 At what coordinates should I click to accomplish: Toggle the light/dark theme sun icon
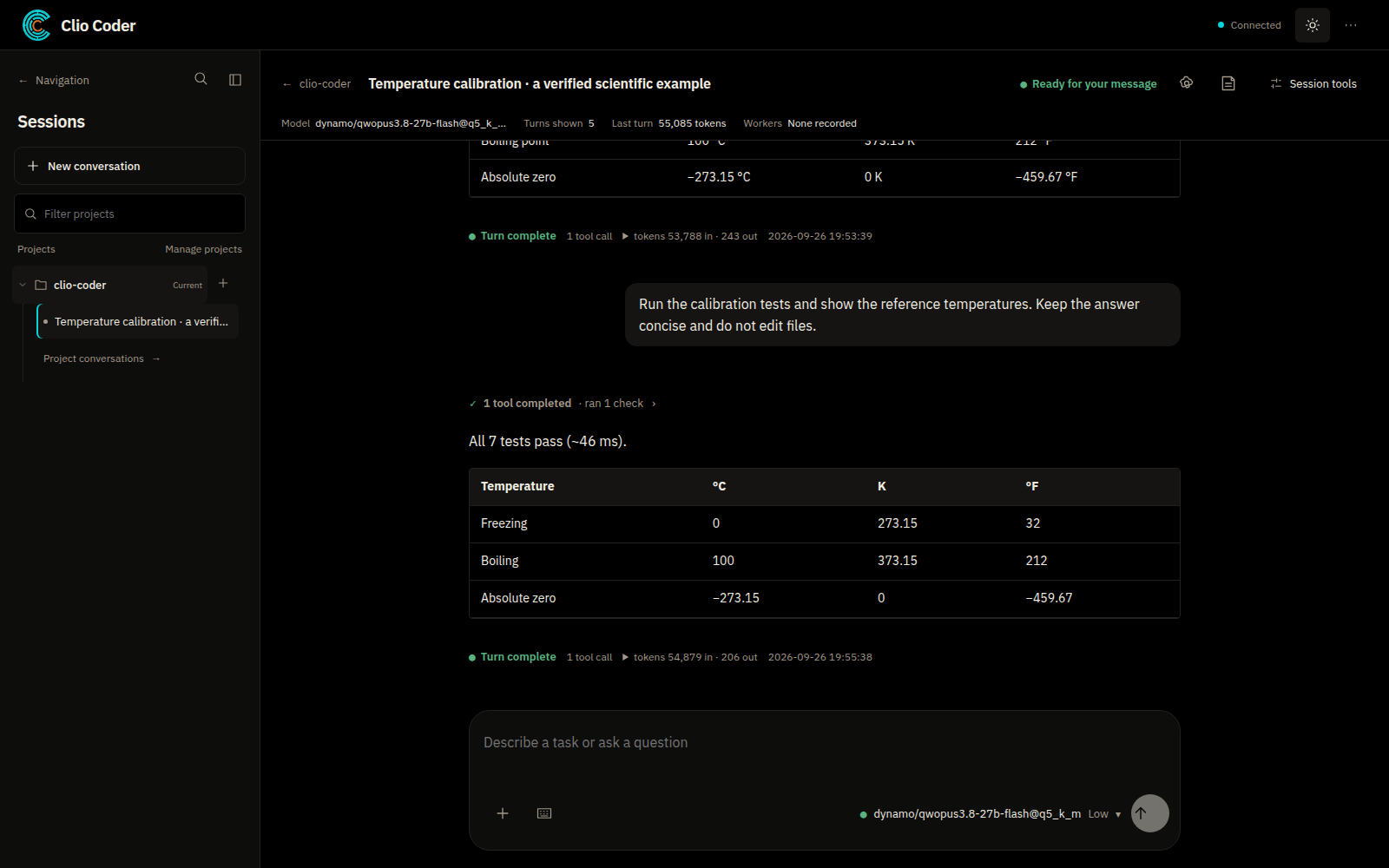click(1313, 25)
